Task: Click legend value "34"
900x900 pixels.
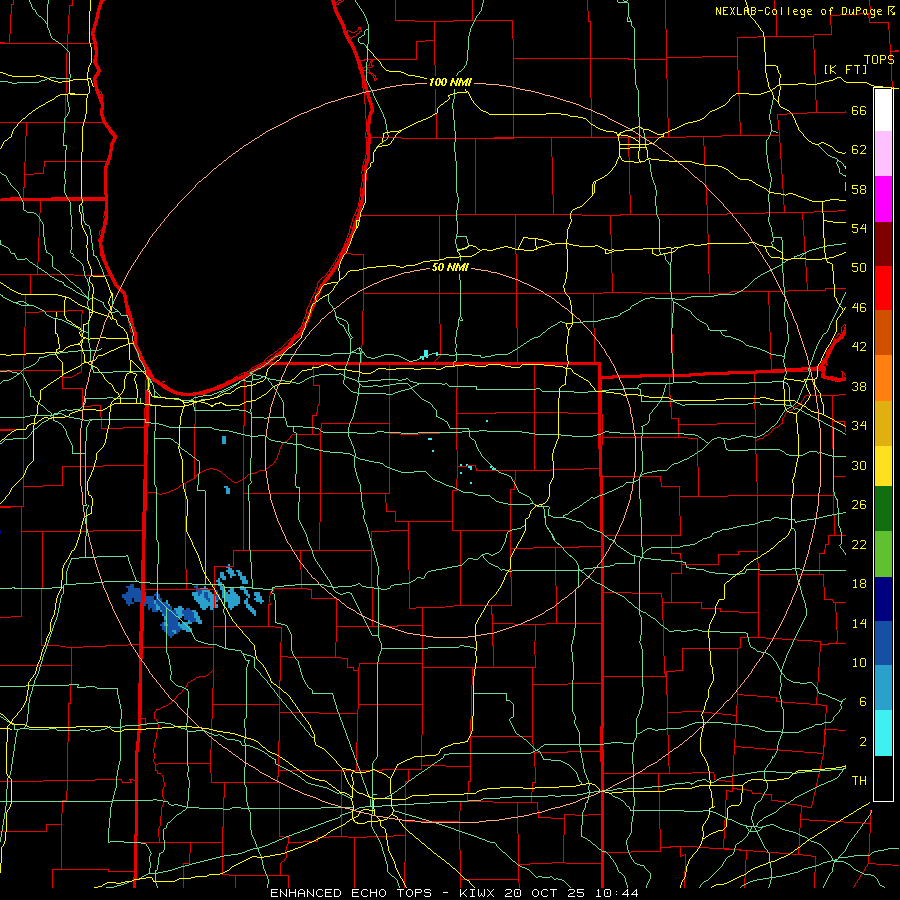Action: pyautogui.click(x=859, y=426)
